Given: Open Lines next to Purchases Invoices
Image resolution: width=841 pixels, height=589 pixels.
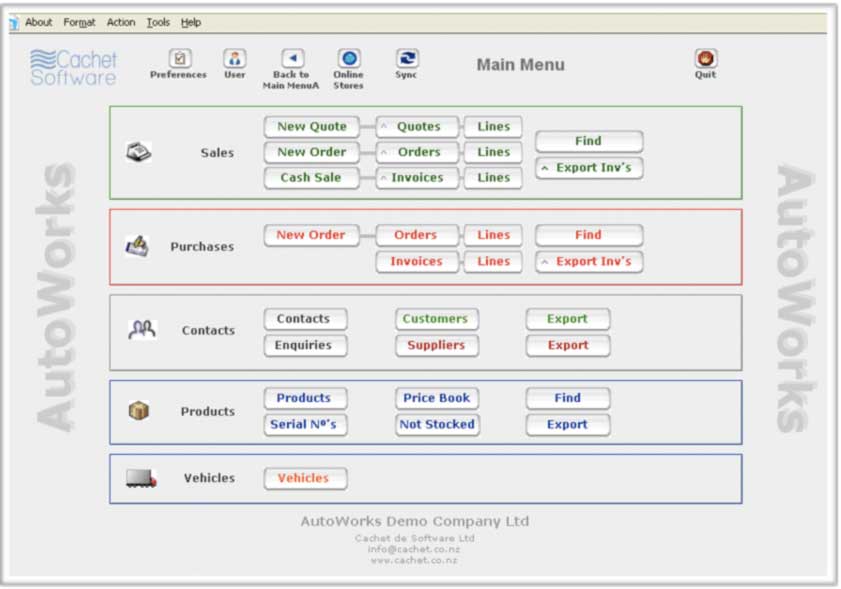Looking at the screenshot, I should [493, 261].
